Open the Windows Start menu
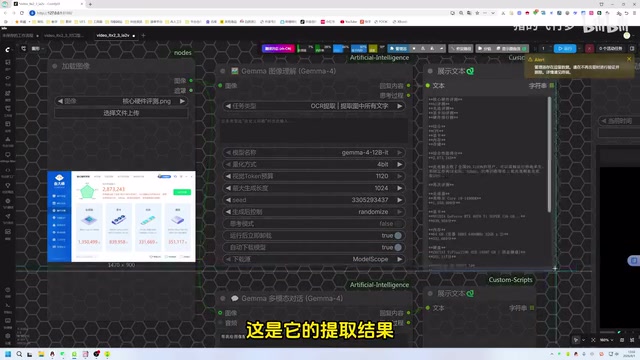This screenshot has height=360, width=640. point(7,354)
